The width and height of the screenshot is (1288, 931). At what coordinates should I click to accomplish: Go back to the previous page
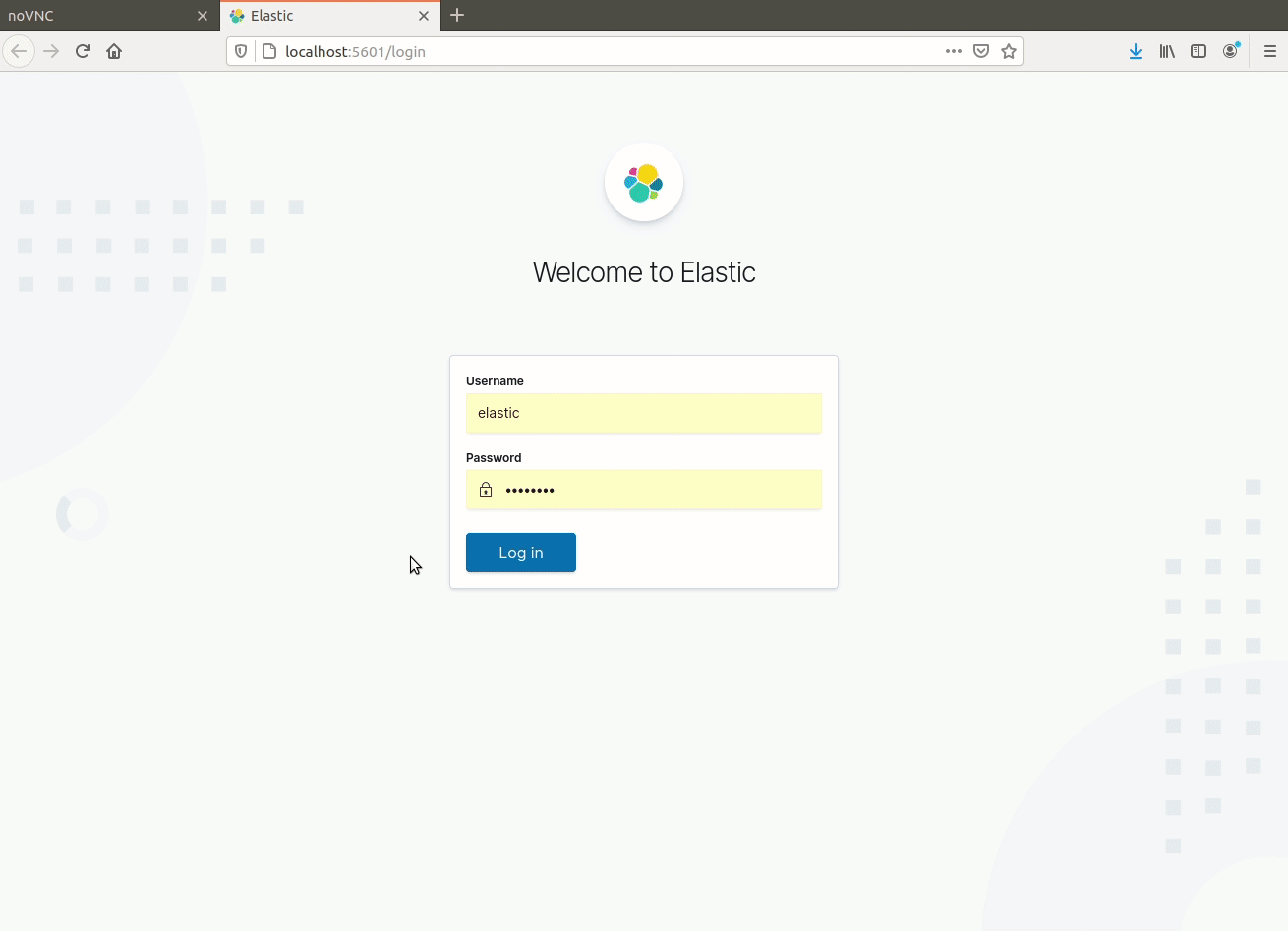tap(19, 51)
